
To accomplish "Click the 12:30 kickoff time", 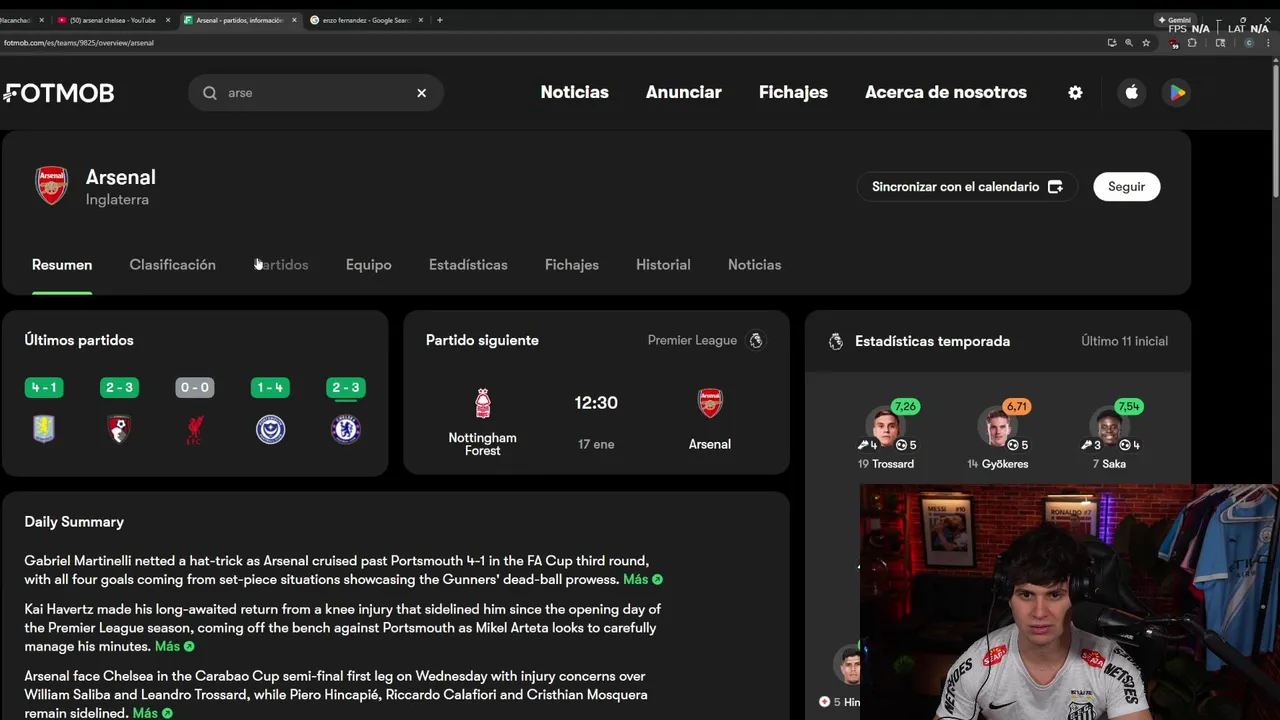I will click(596, 403).
